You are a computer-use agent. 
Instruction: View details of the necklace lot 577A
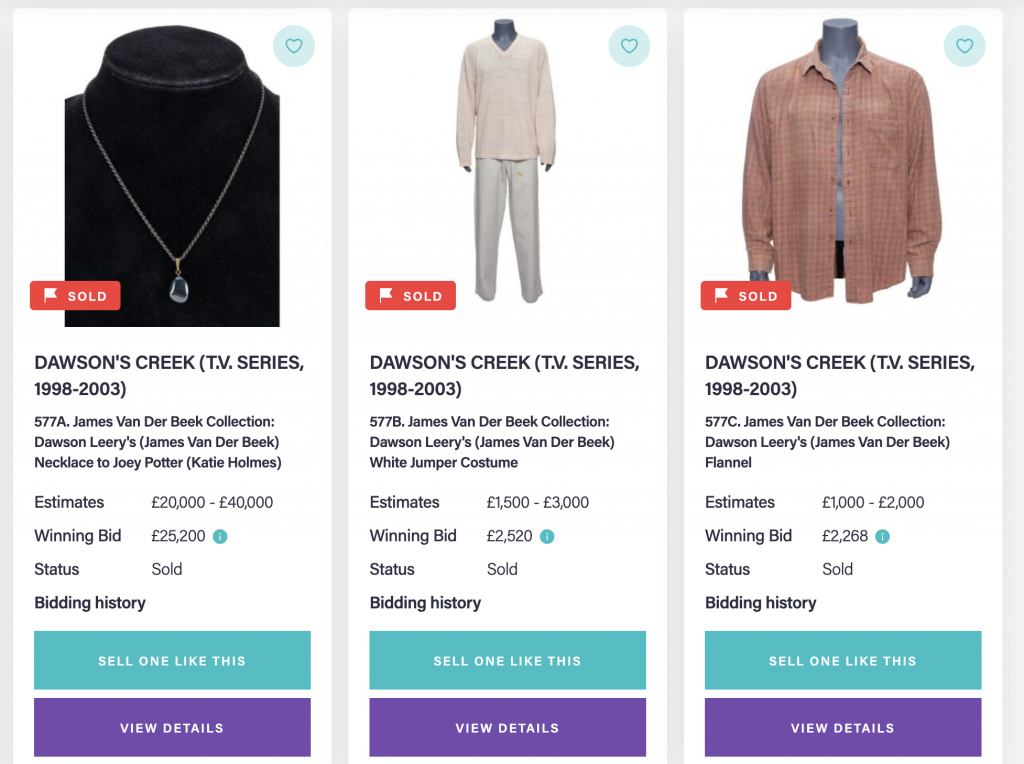coord(172,728)
